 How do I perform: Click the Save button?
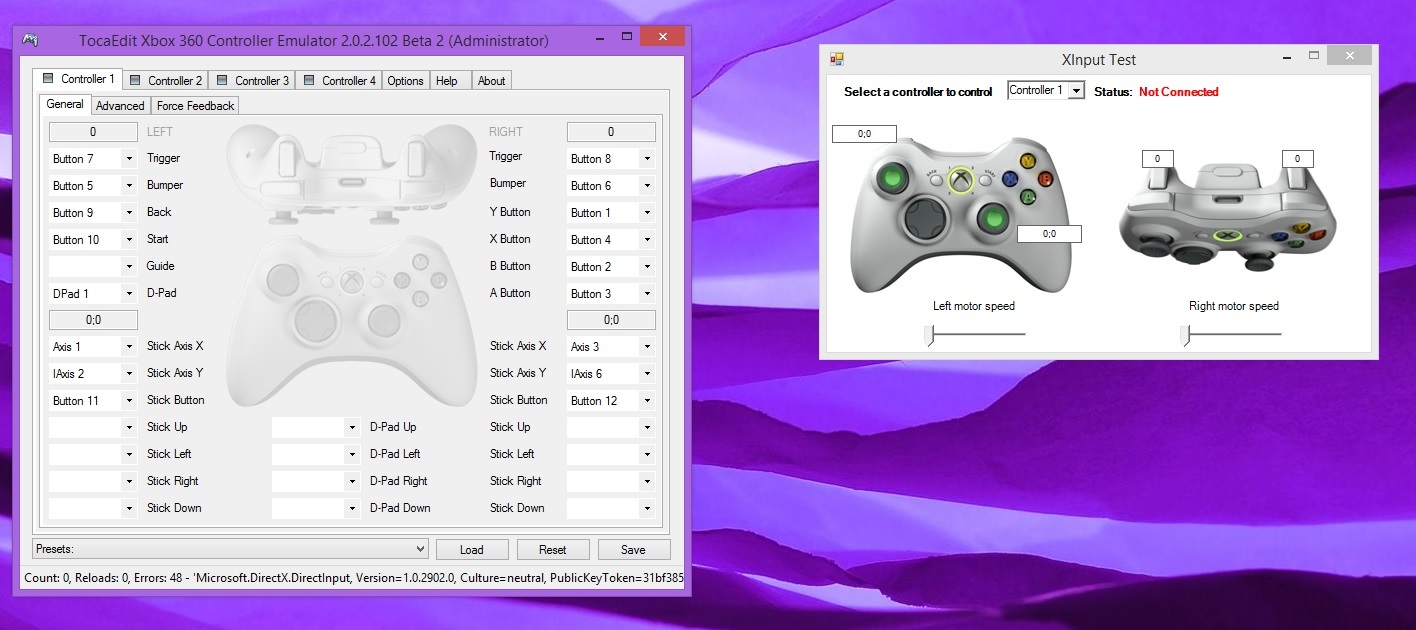[634, 549]
